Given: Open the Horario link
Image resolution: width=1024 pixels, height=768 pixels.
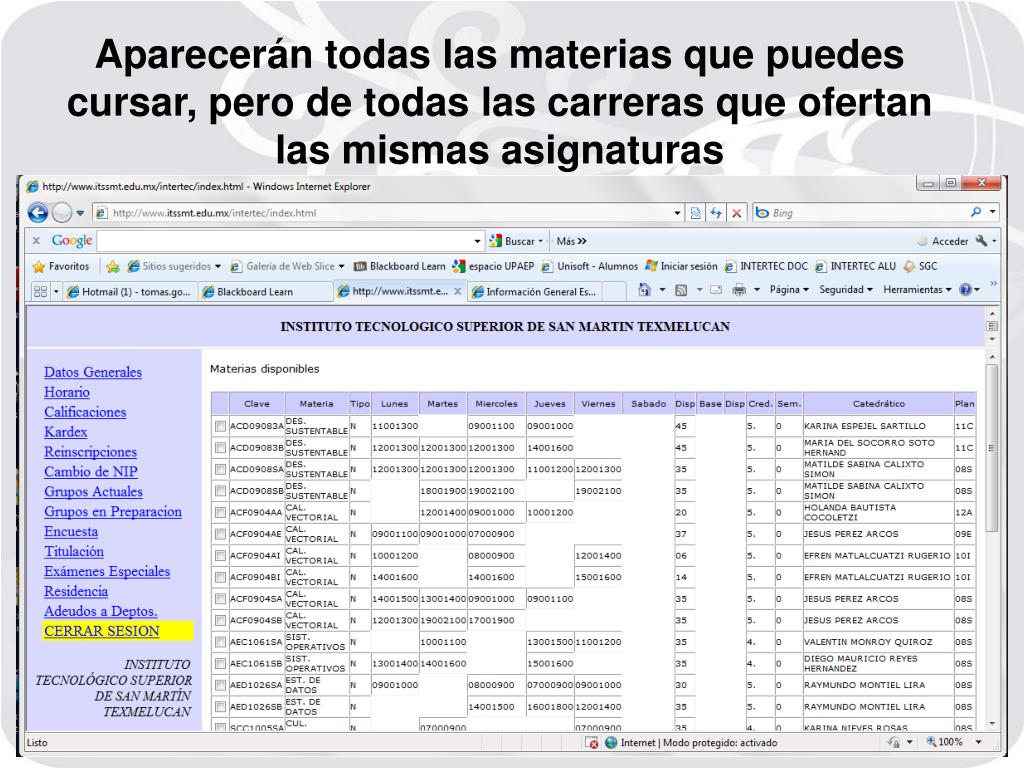Looking at the screenshot, I should 67,392.
